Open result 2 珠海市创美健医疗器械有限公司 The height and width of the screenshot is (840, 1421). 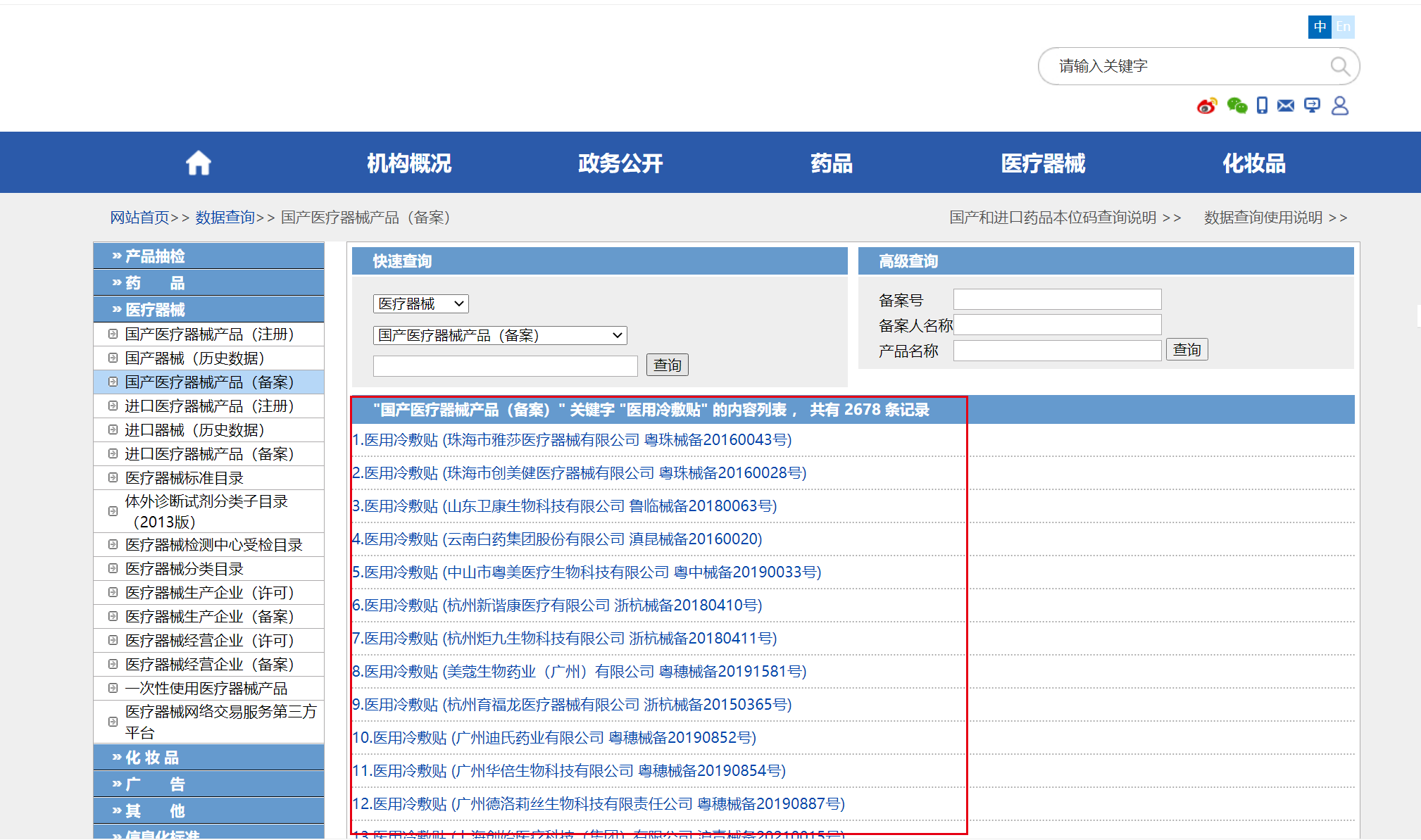coord(580,473)
